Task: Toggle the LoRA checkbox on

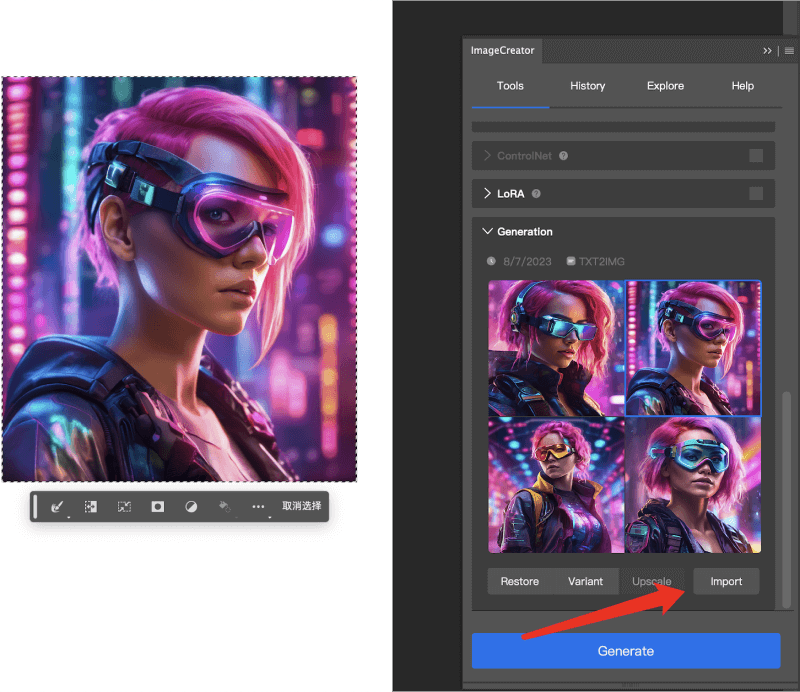Action: point(757,192)
